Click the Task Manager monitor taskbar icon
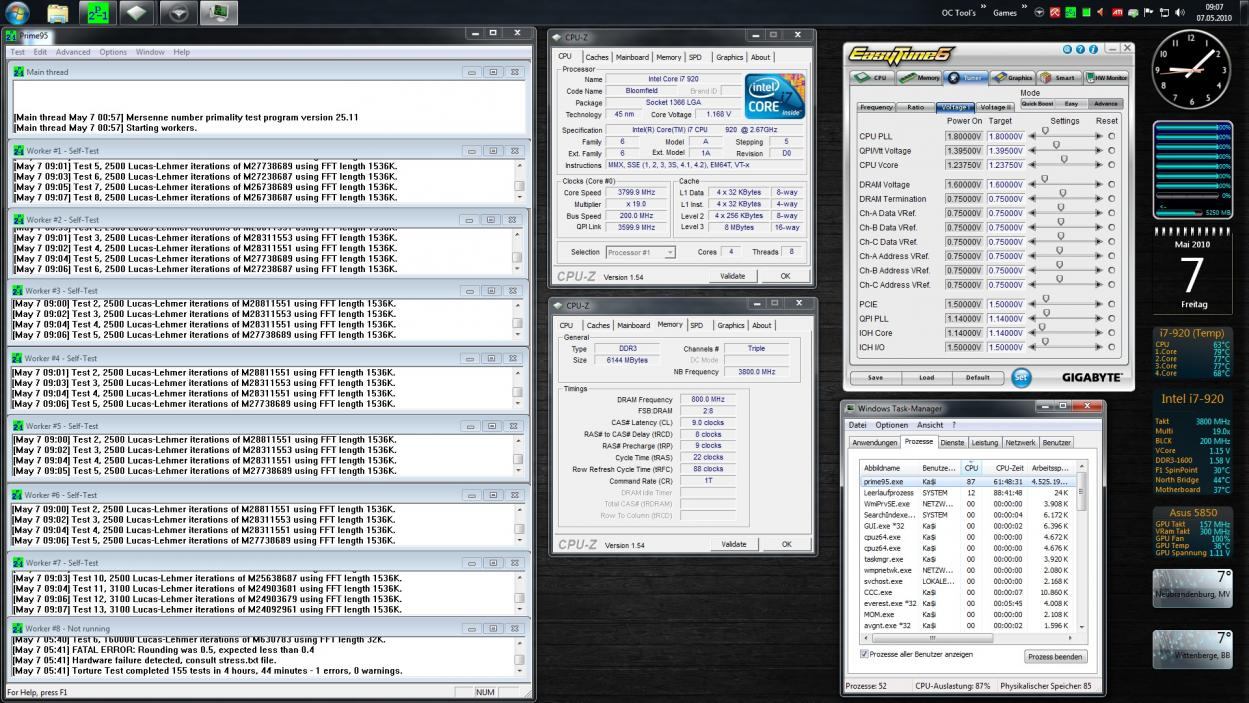Screen dimensions: 1249x703 coord(219,13)
